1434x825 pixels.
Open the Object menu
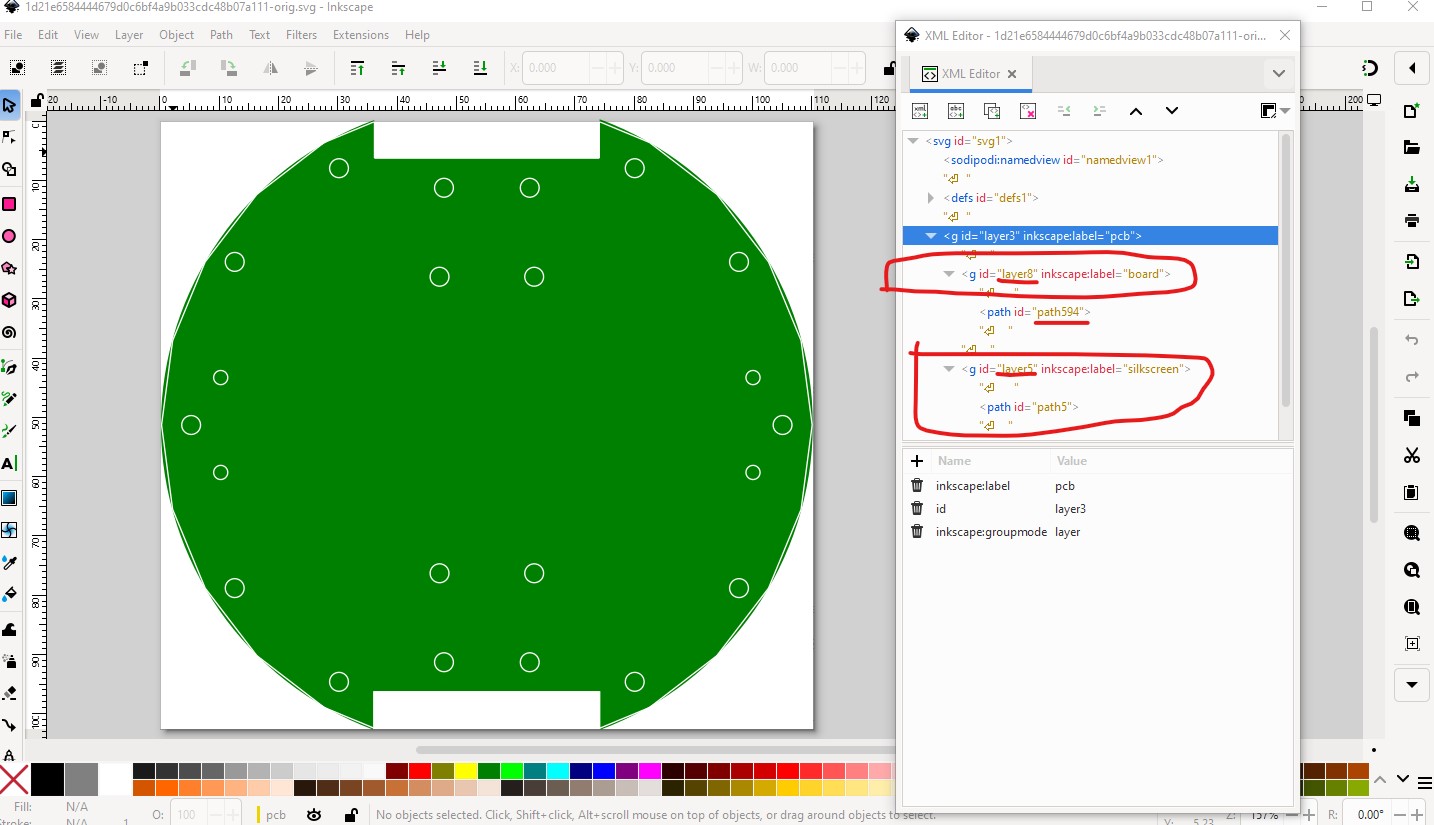click(x=177, y=35)
